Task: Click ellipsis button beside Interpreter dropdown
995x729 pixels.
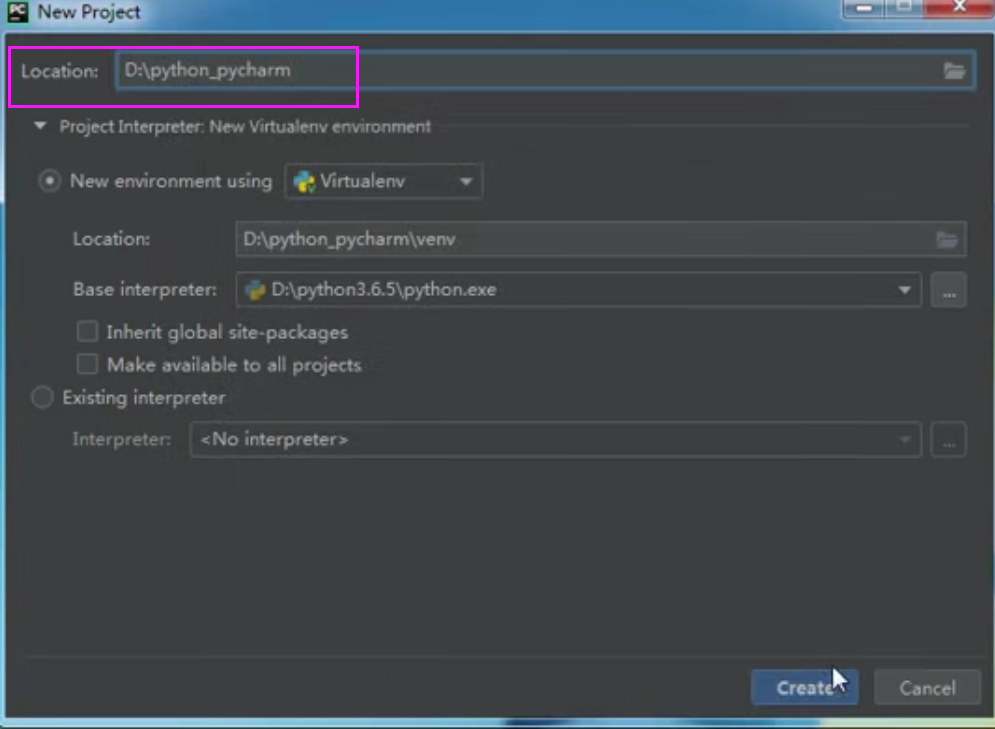Action: [949, 440]
